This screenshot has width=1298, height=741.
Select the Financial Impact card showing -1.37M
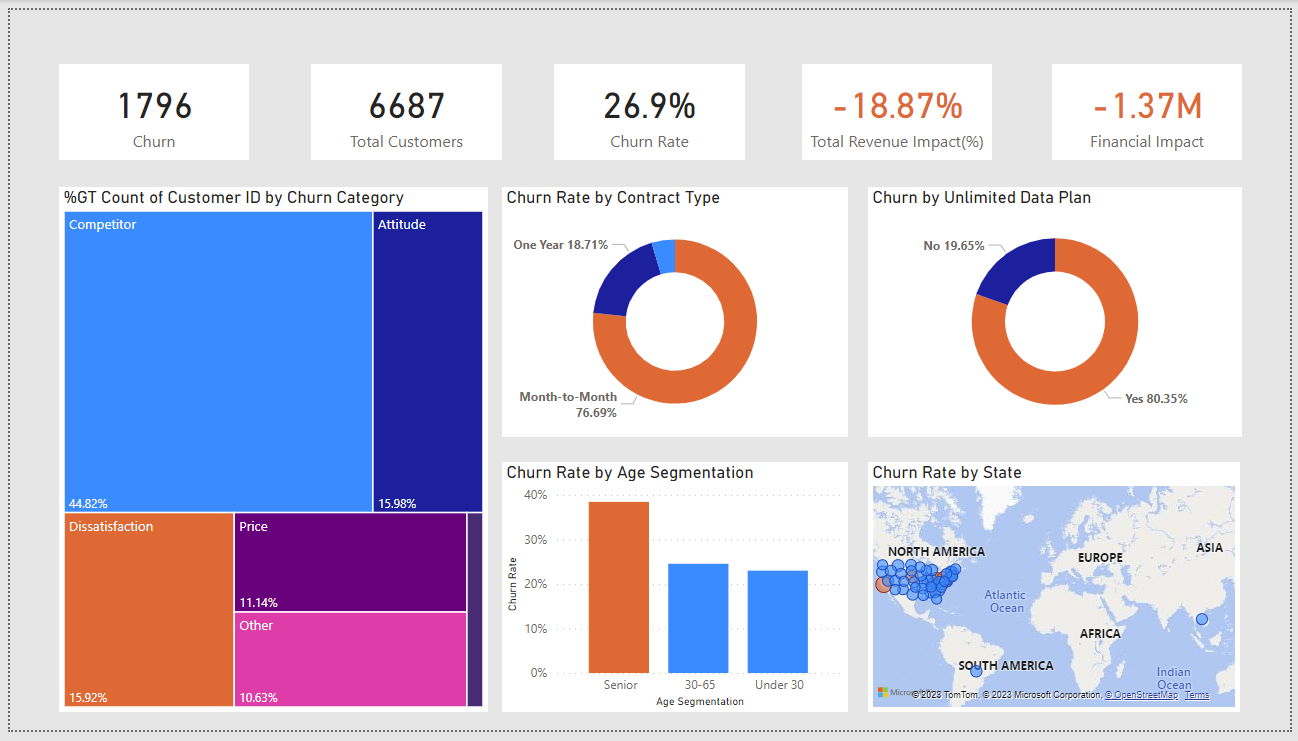[1146, 110]
